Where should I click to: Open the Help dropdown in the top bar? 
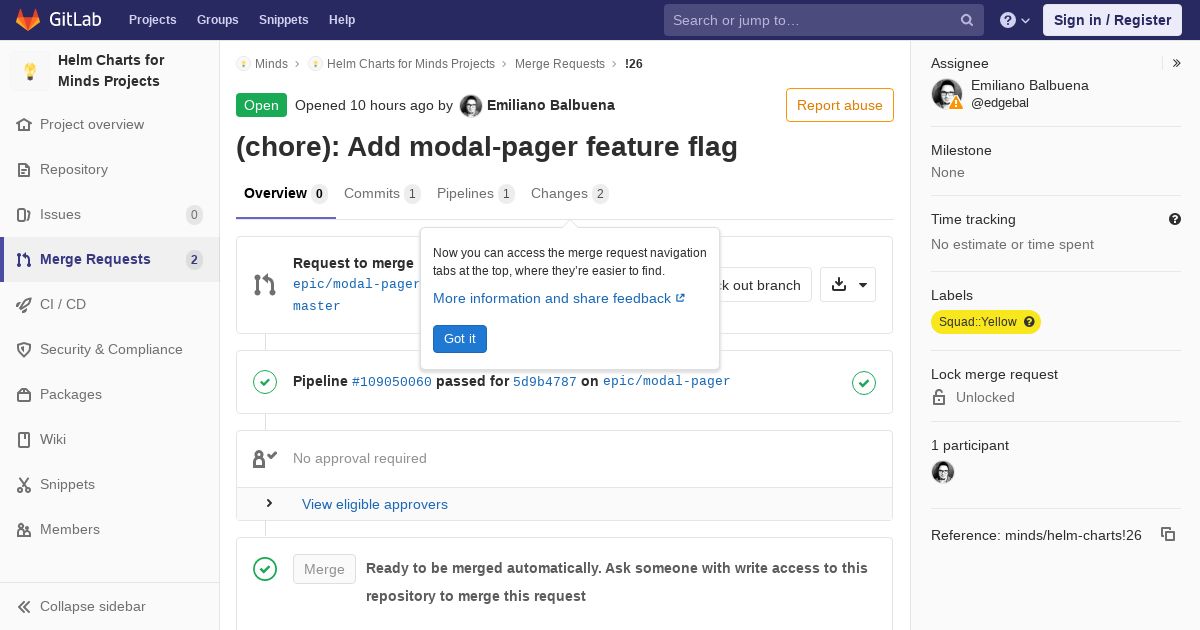(1015, 20)
